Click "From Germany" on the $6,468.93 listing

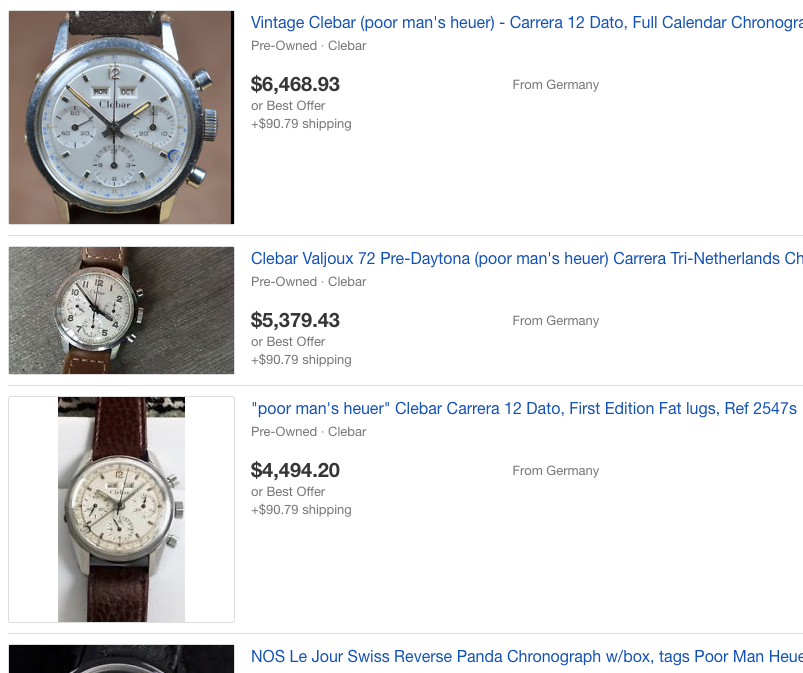[555, 85]
